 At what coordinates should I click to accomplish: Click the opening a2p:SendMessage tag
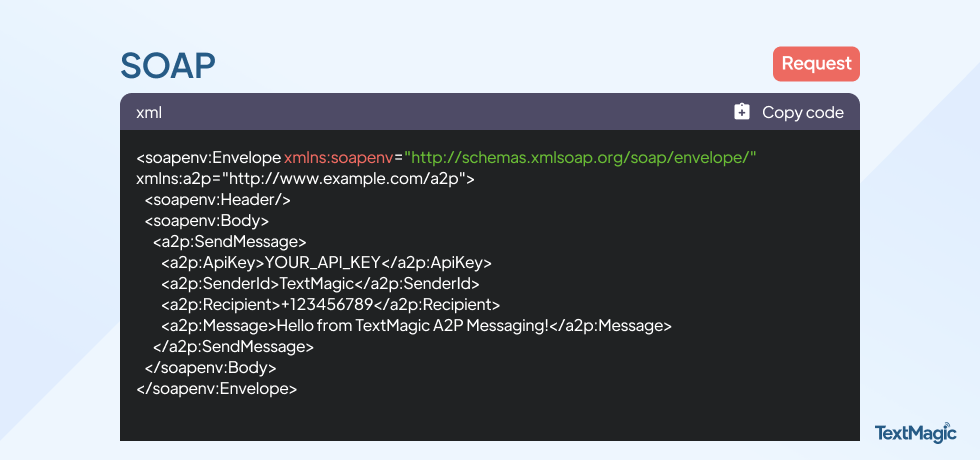(229, 242)
